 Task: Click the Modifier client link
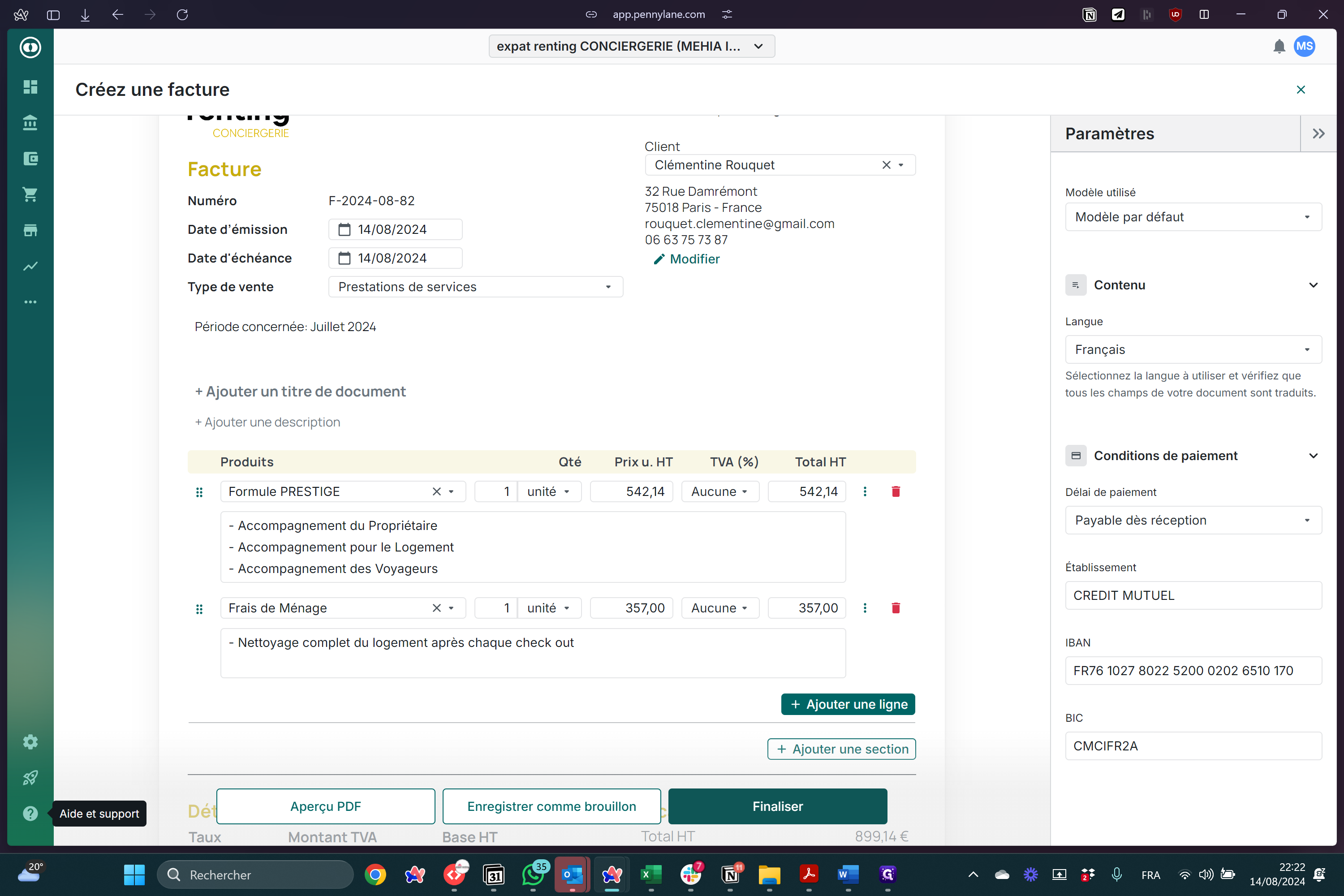[686, 259]
